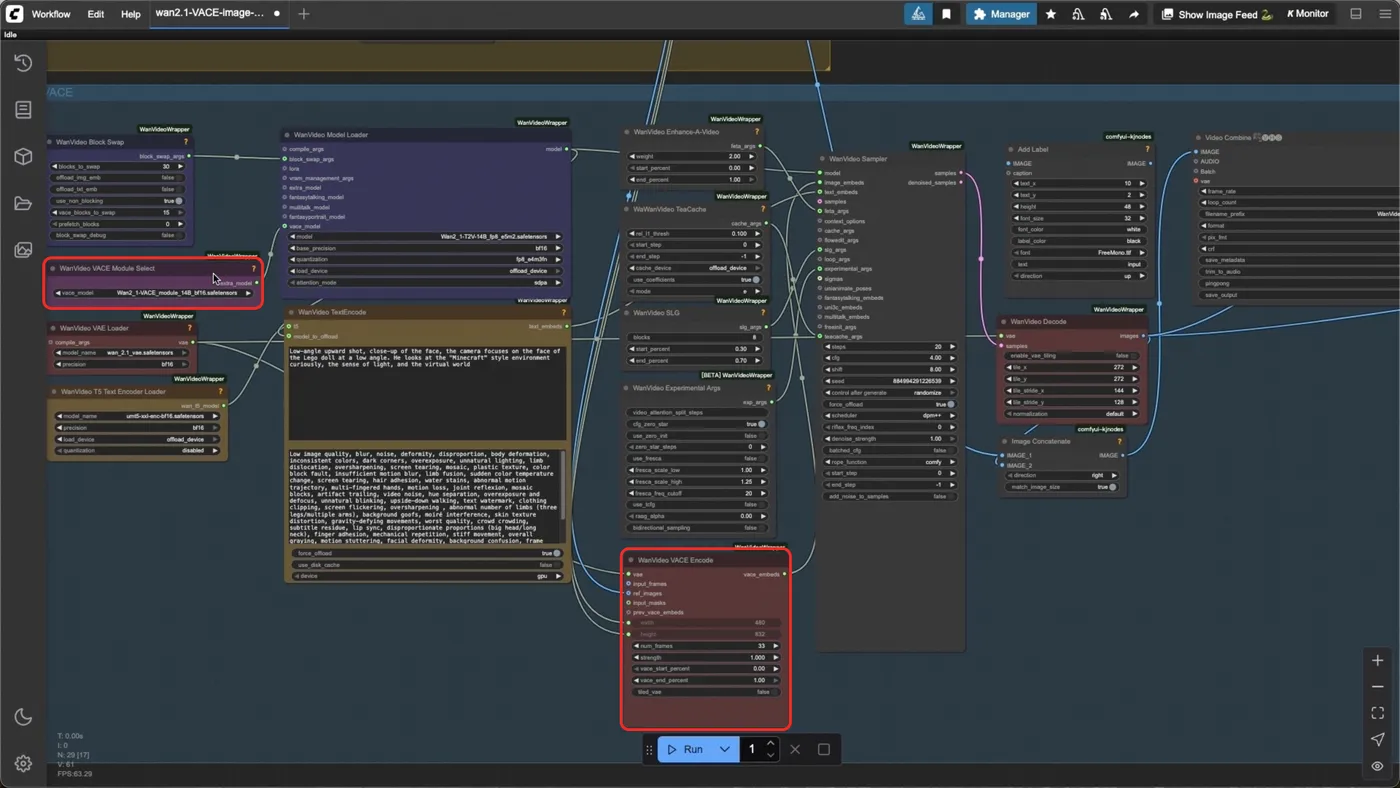Image resolution: width=1400 pixels, height=788 pixels.
Task: Open the node library cube icon
Action: coord(23,157)
